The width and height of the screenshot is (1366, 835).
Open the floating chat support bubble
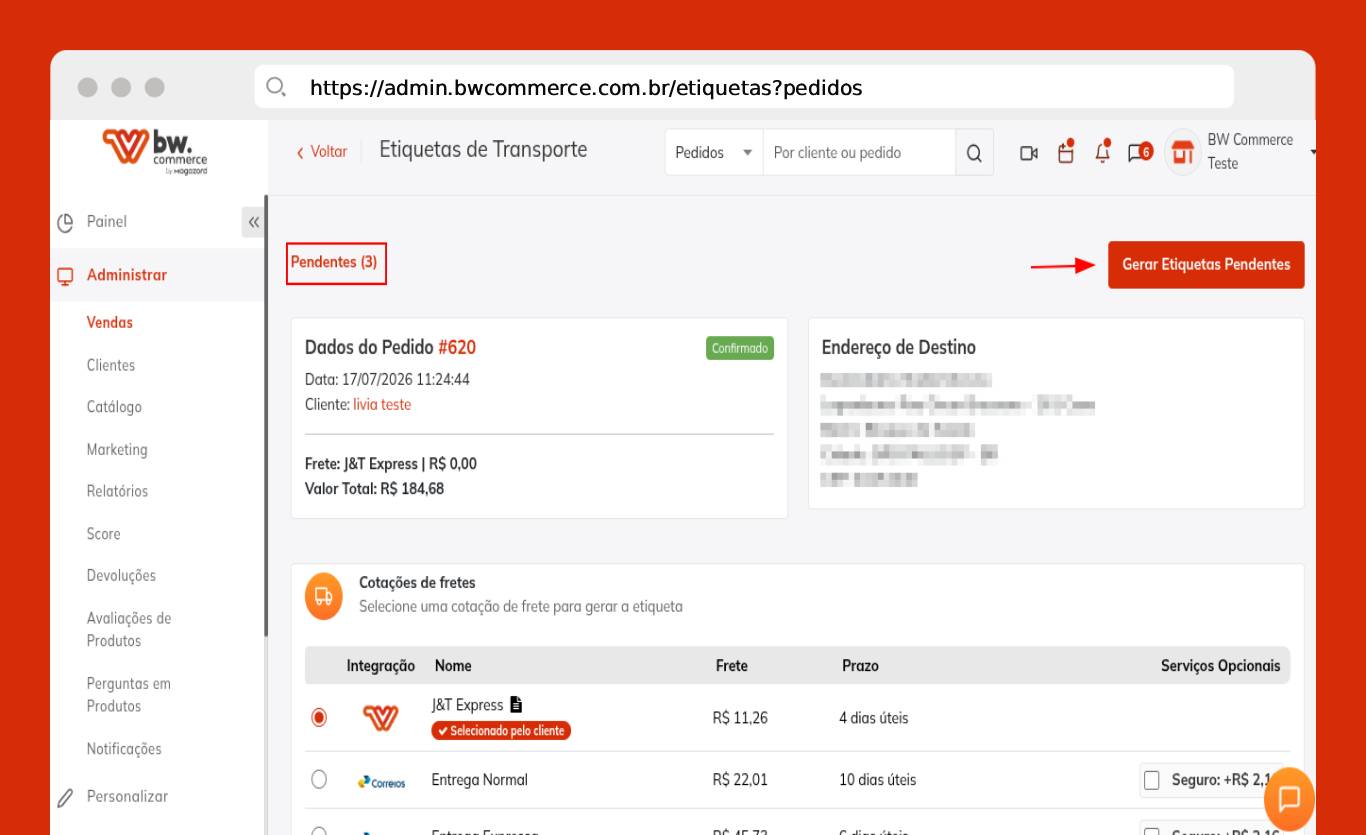1289,799
